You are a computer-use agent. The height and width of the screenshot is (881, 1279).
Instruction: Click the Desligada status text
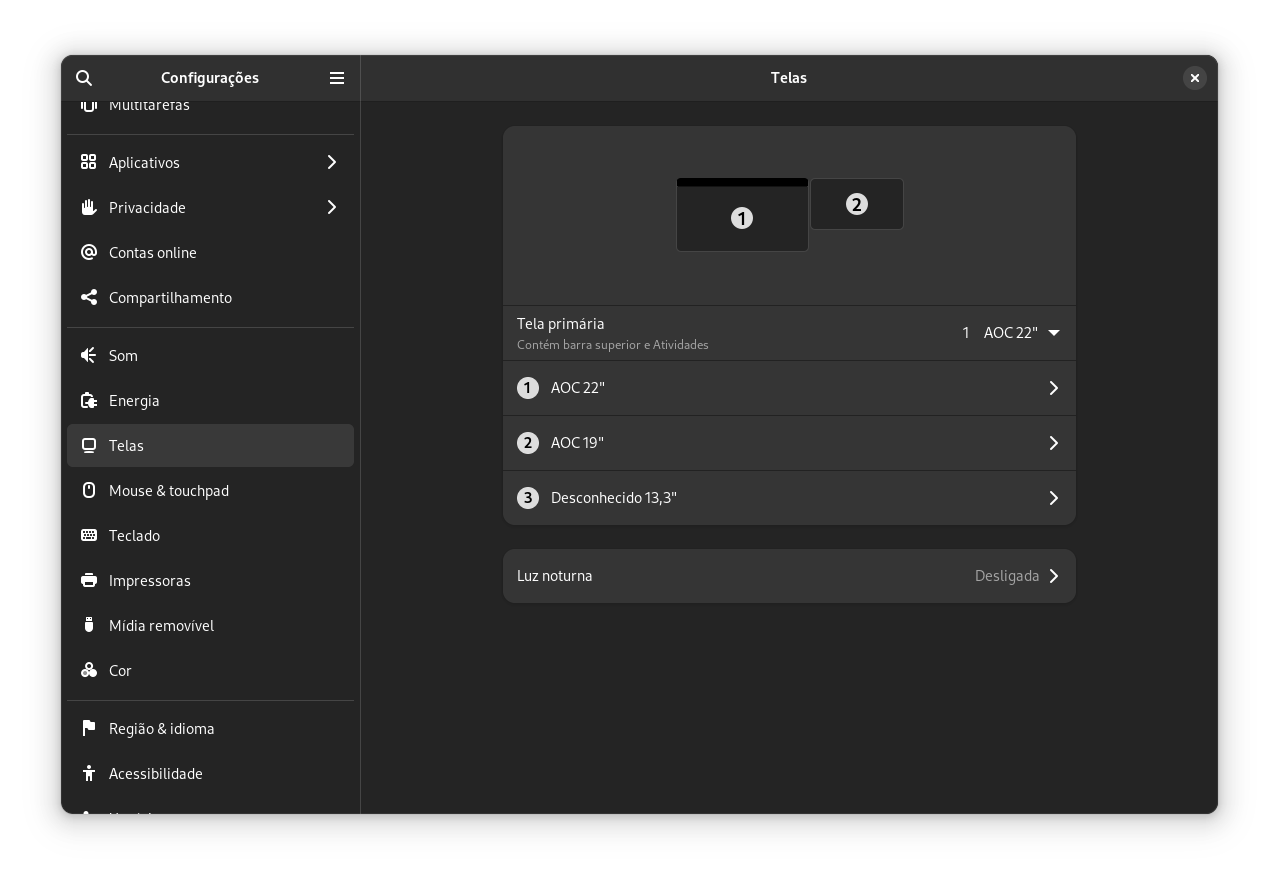click(1007, 576)
